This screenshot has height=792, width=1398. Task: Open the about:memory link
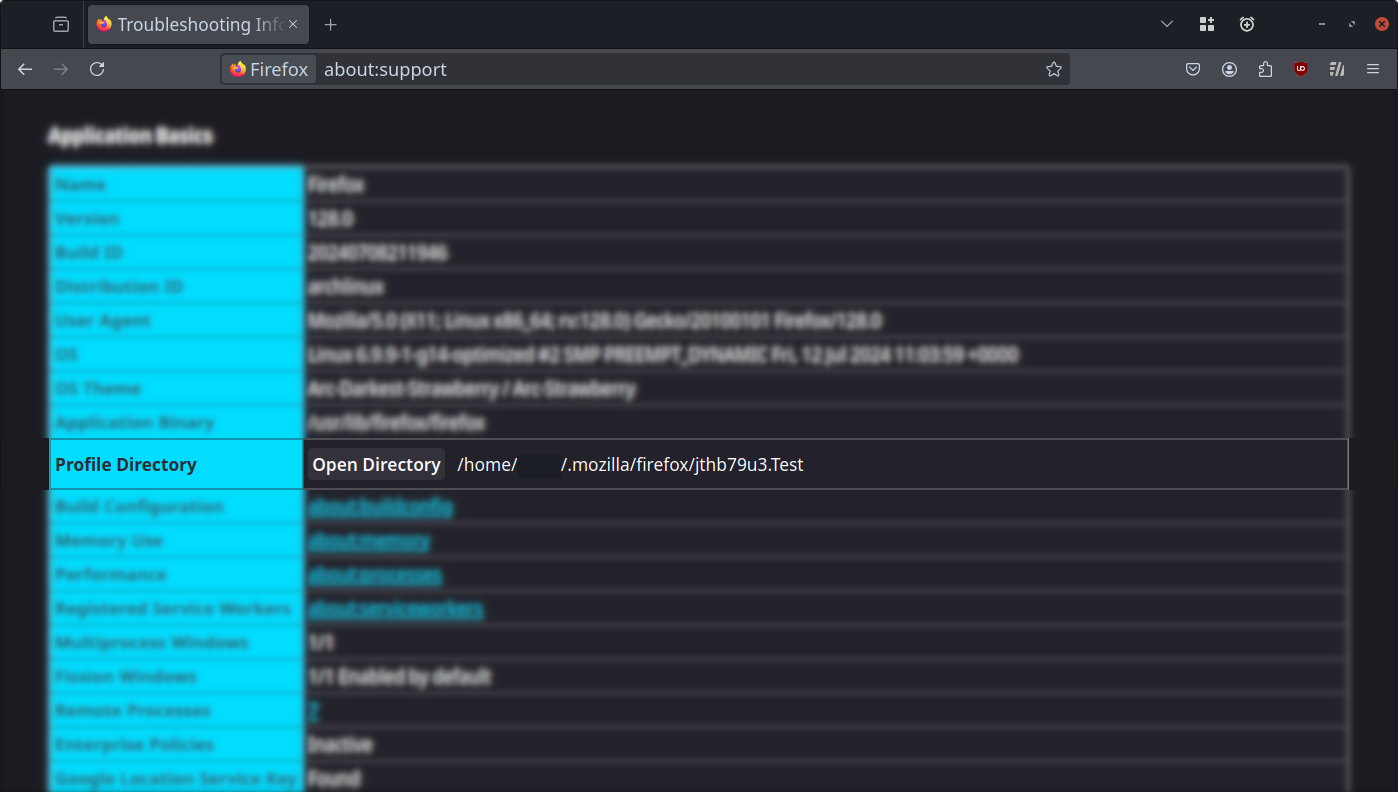pyautogui.click(x=369, y=541)
